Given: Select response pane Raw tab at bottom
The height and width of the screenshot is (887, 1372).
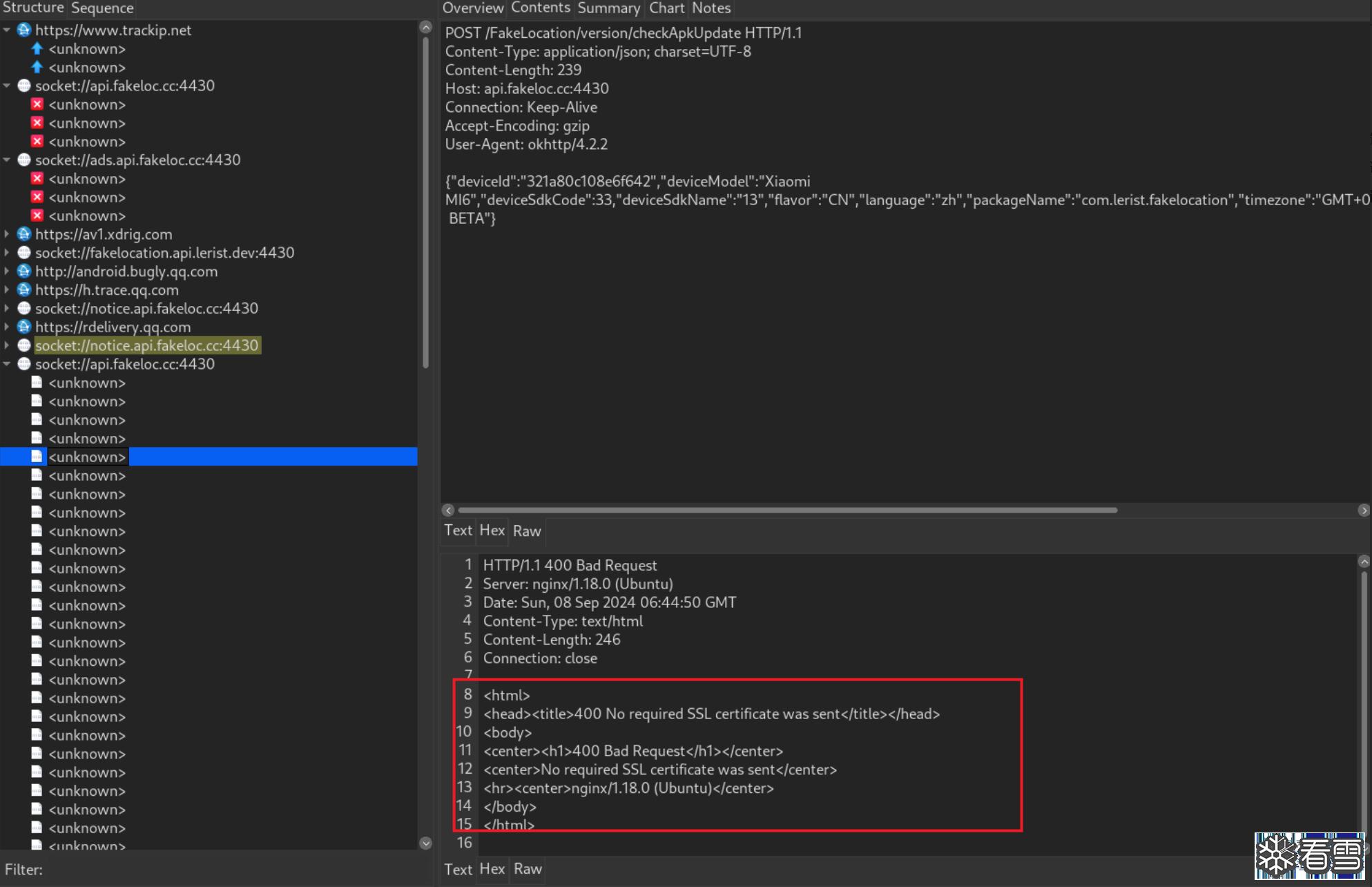Looking at the screenshot, I should pyautogui.click(x=528, y=869).
